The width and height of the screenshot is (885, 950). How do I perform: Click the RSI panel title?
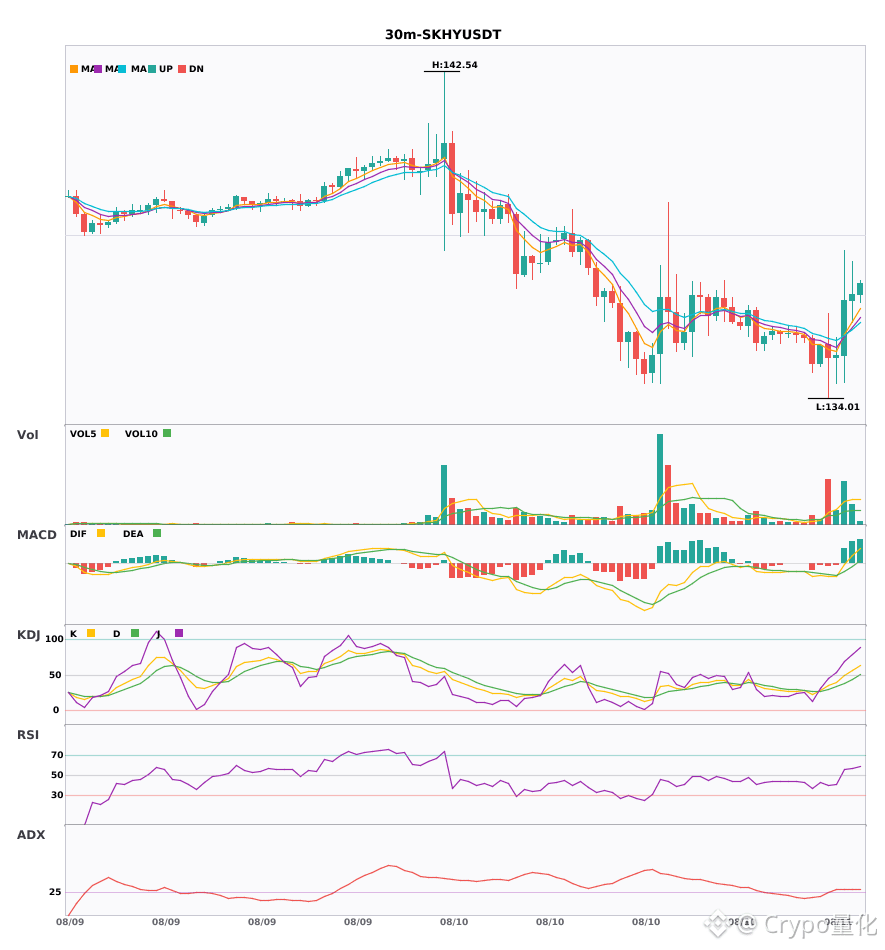(28, 735)
